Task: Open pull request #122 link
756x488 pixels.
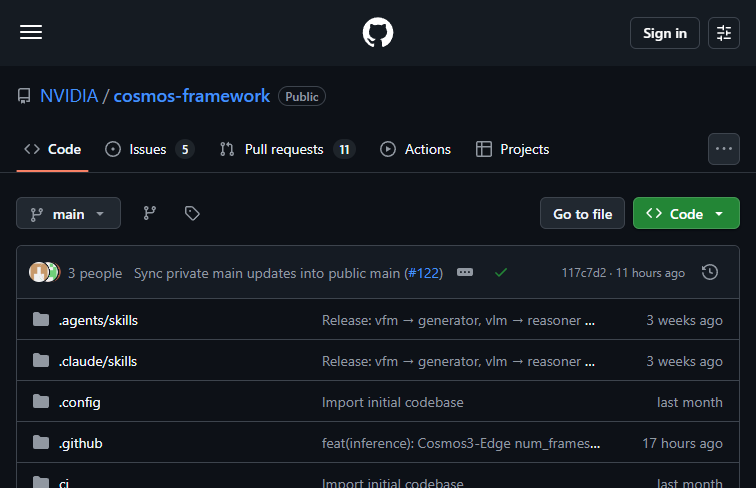Action: click(424, 273)
